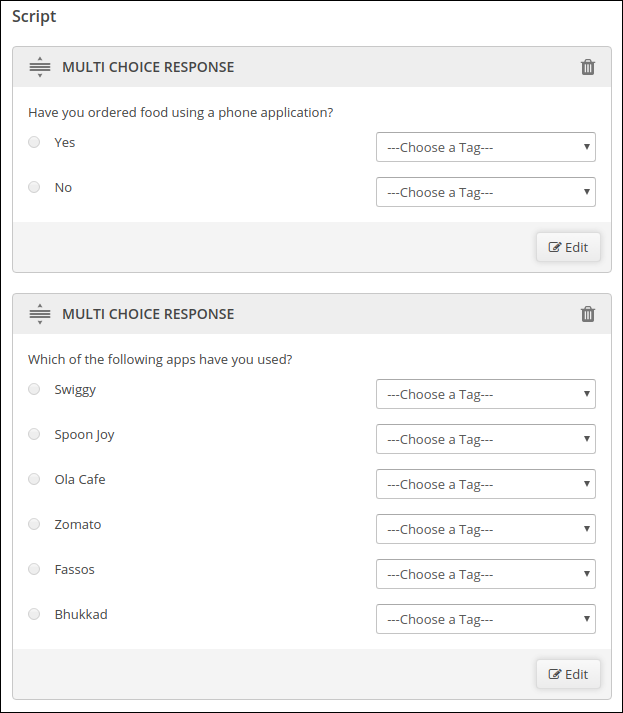Expand the Choose a Tag dropdown for Swiggy
Image resolution: width=623 pixels, height=713 pixels.
pos(486,394)
